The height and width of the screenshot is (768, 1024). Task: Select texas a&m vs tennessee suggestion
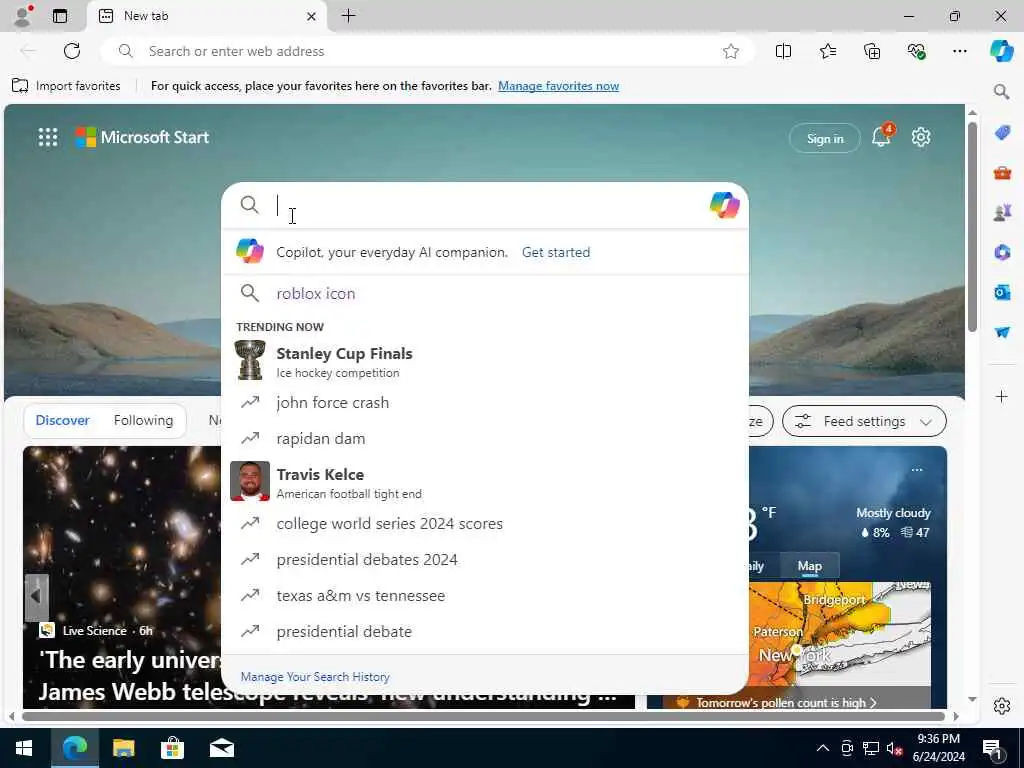tap(485, 596)
